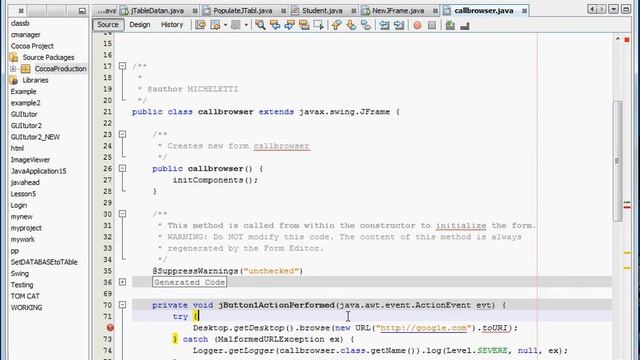Jump to the last edit location
The width and height of the screenshot is (640, 360).
point(200,25)
